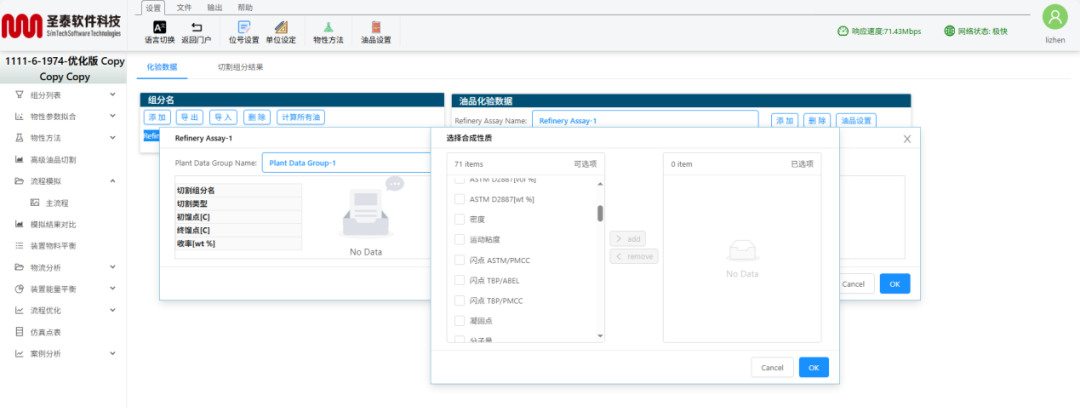This screenshot has width=1080, height=408.
Task: Click the flask icon beside sidebar 物性方法
Action: [19, 138]
